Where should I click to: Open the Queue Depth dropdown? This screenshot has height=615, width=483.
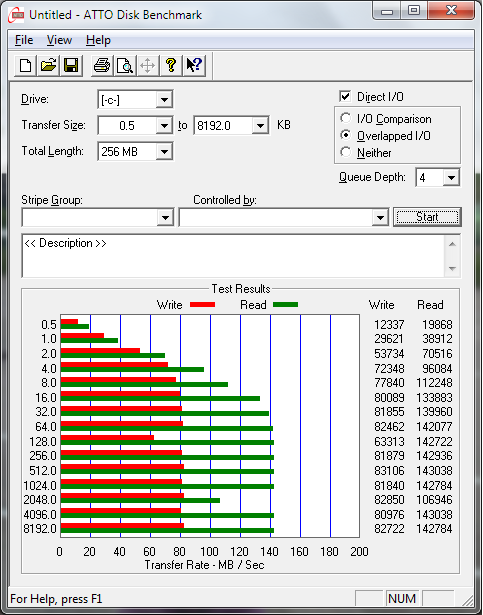tap(451, 178)
